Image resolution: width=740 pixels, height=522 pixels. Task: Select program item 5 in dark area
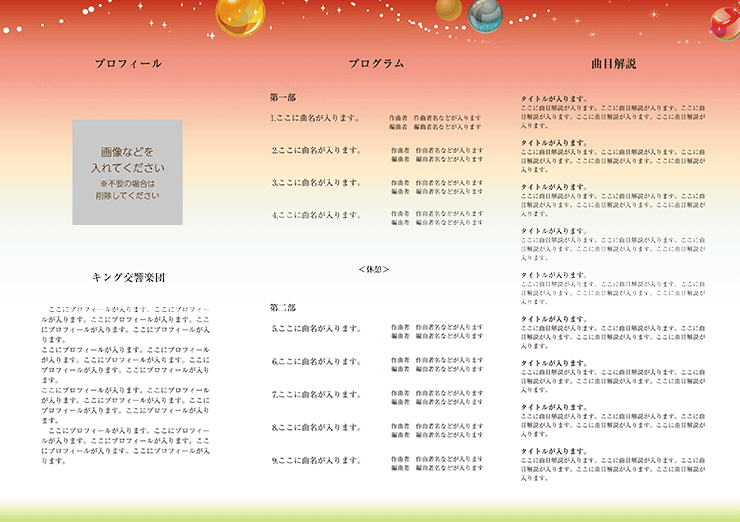click(316, 328)
